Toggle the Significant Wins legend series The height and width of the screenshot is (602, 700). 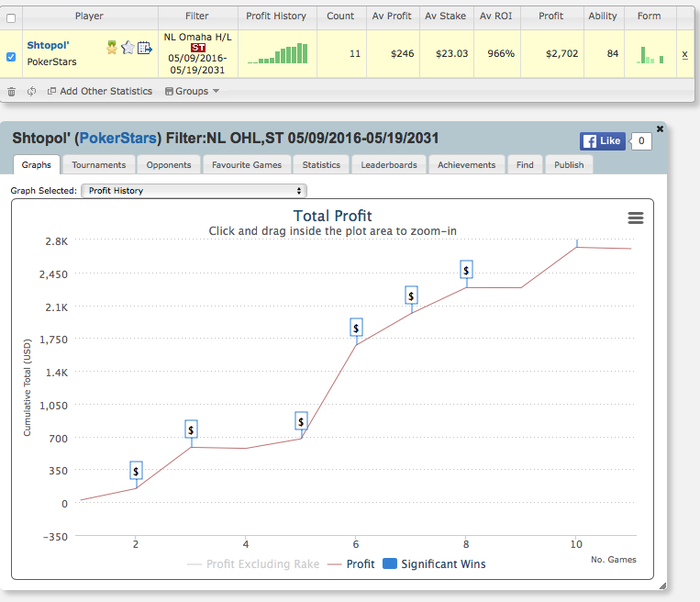point(434,564)
